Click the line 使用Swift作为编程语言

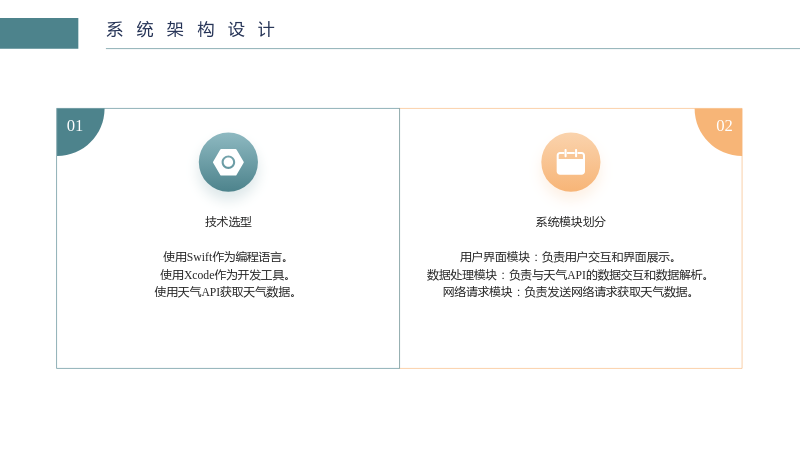click(226, 257)
